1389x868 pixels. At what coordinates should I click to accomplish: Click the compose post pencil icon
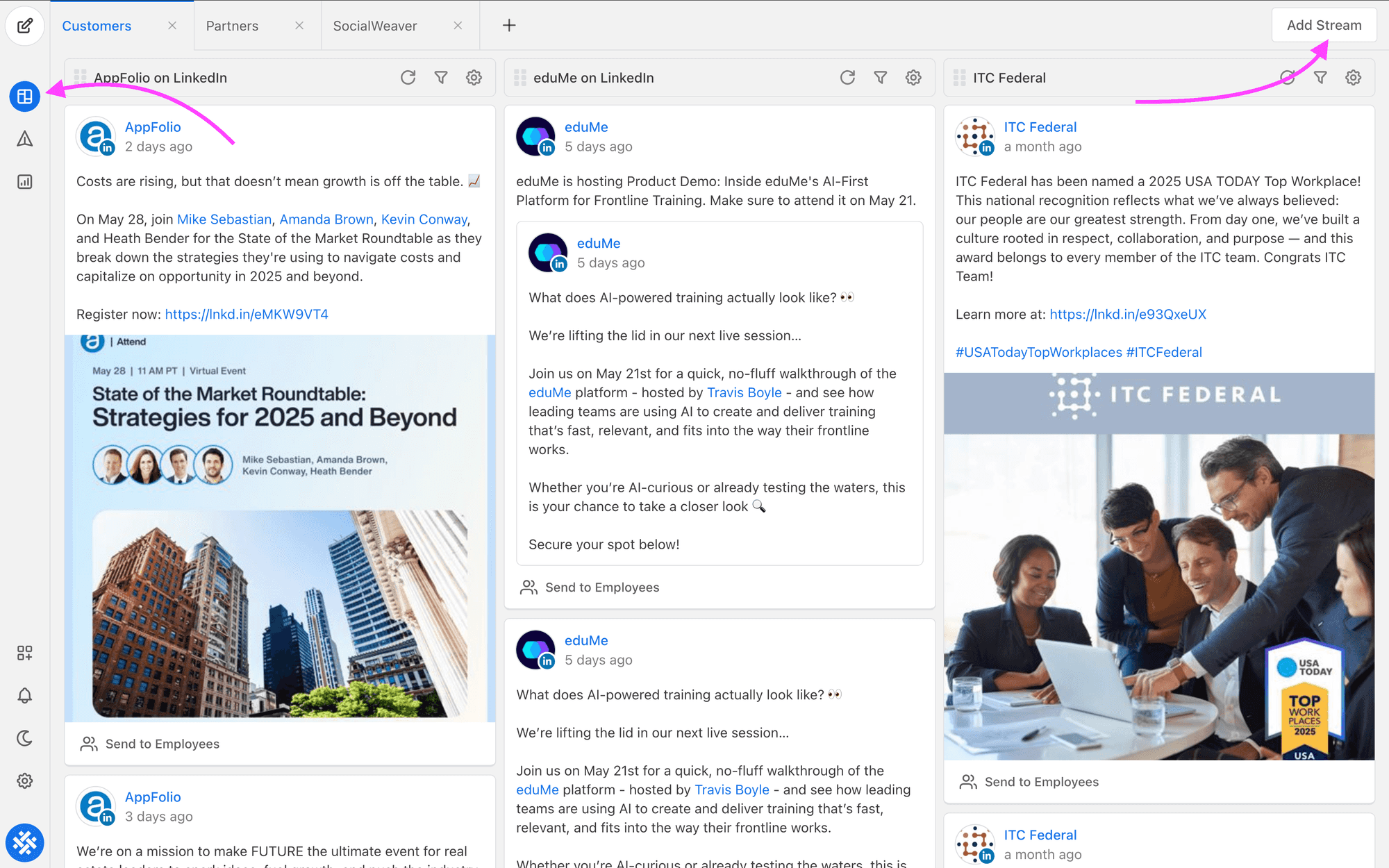[25, 26]
